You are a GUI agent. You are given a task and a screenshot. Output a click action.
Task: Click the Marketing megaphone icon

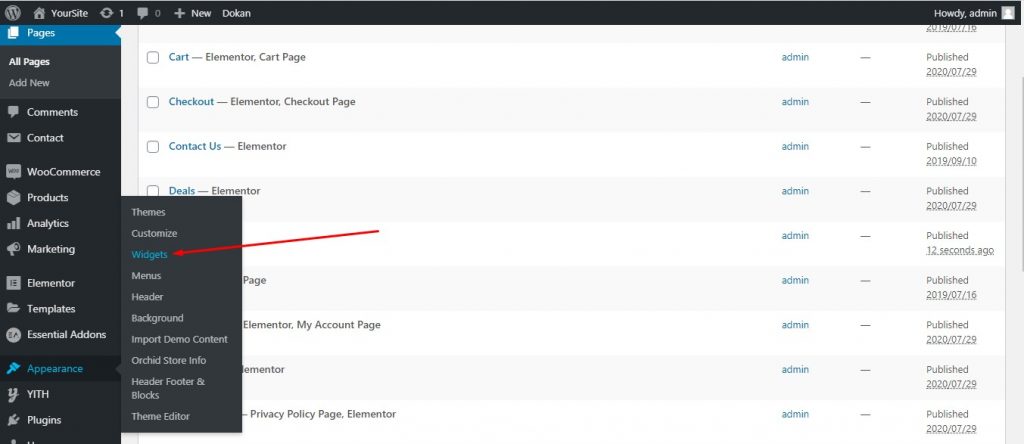tap(14, 249)
